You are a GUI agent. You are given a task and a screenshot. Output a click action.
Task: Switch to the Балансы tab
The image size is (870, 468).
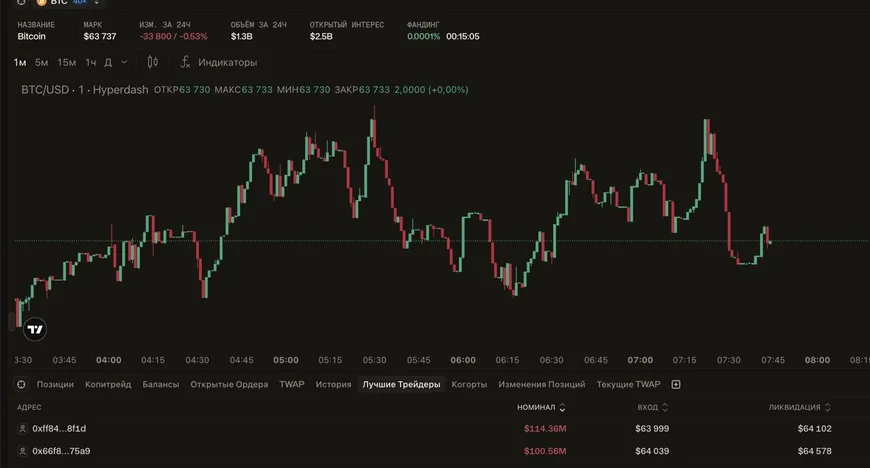pyautogui.click(x=161, y=384)
